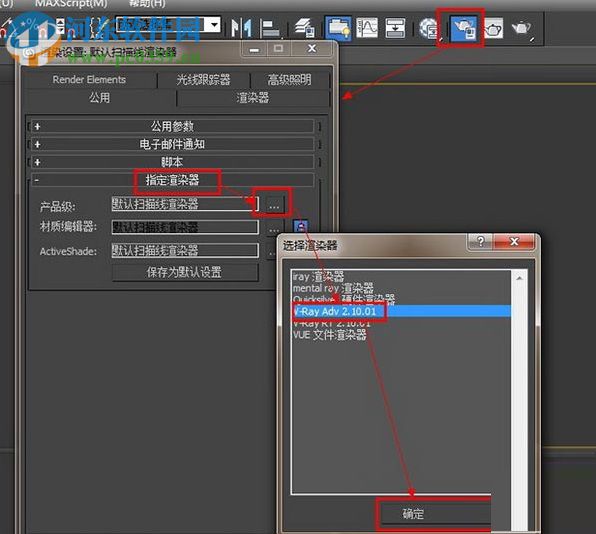Minimize the 渲染设置 render setup dialog
596x534 pixels.
click(255, 49)
